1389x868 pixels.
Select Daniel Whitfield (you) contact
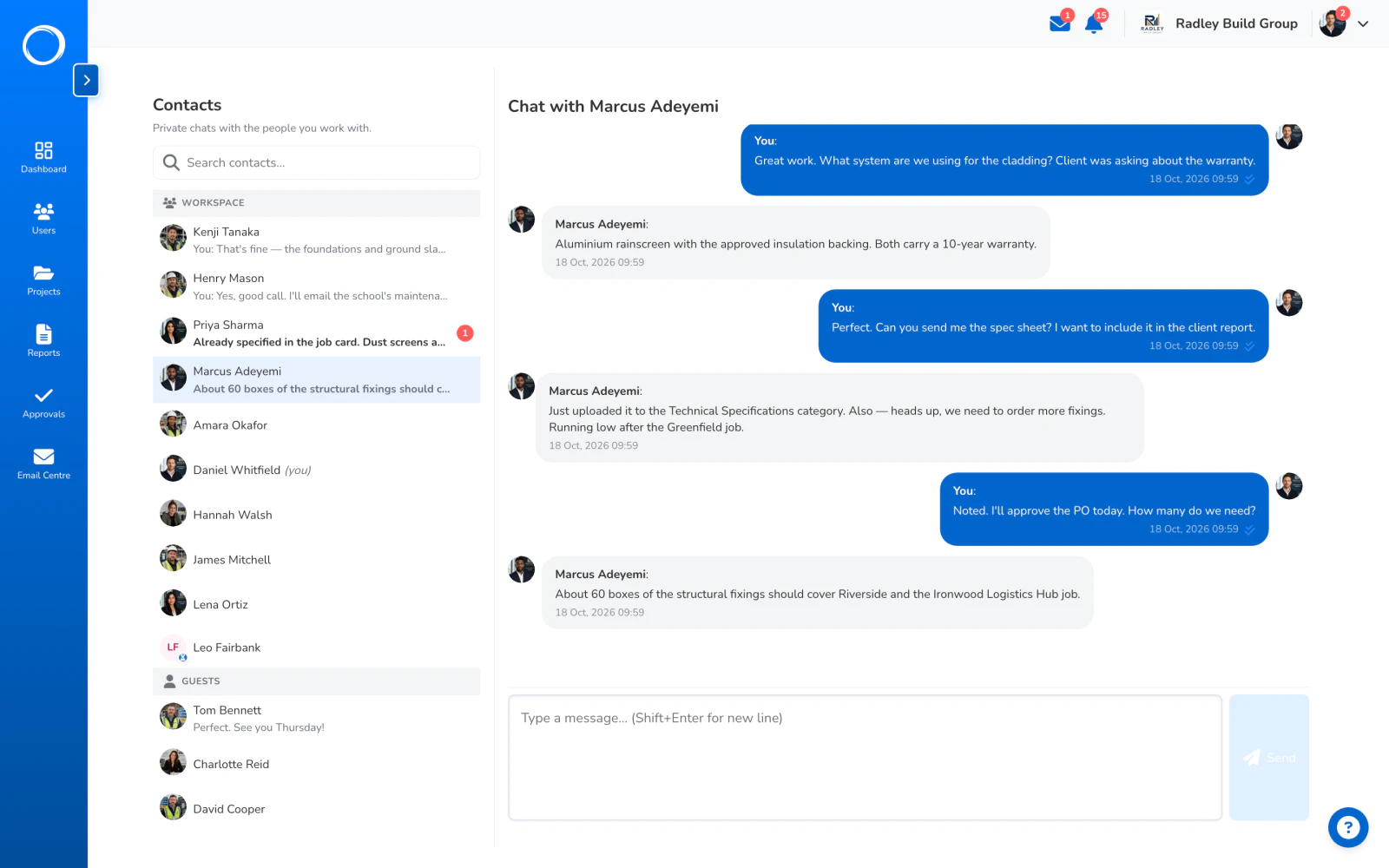316,470
